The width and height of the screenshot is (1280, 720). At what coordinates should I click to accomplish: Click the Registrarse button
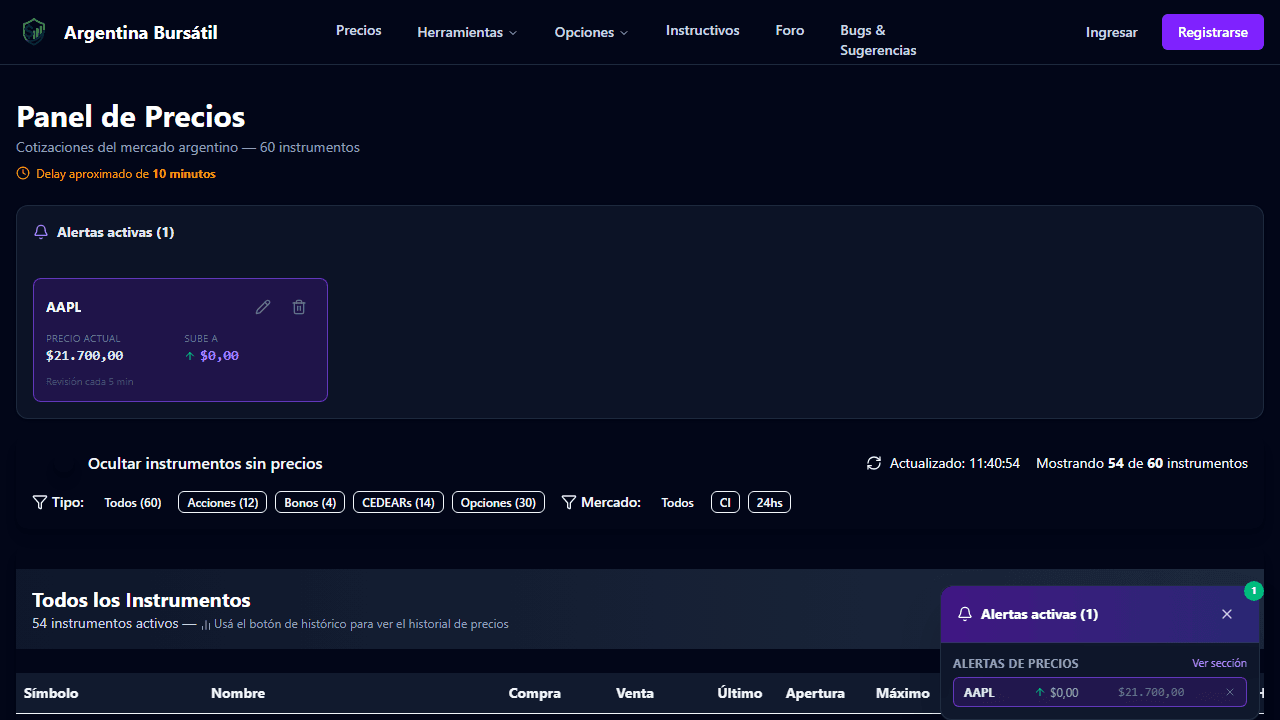[x=1213, y=32]
